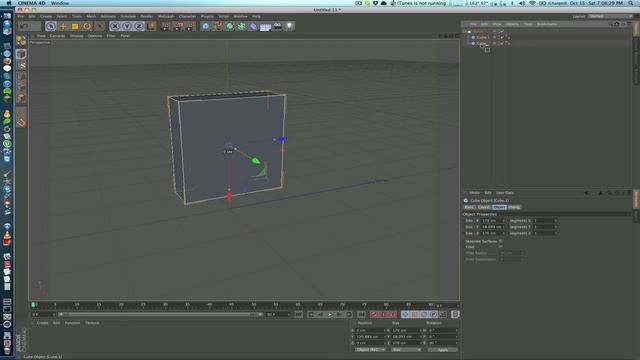
Task: Go to the end of the animation
Action: tap(361, 314)
